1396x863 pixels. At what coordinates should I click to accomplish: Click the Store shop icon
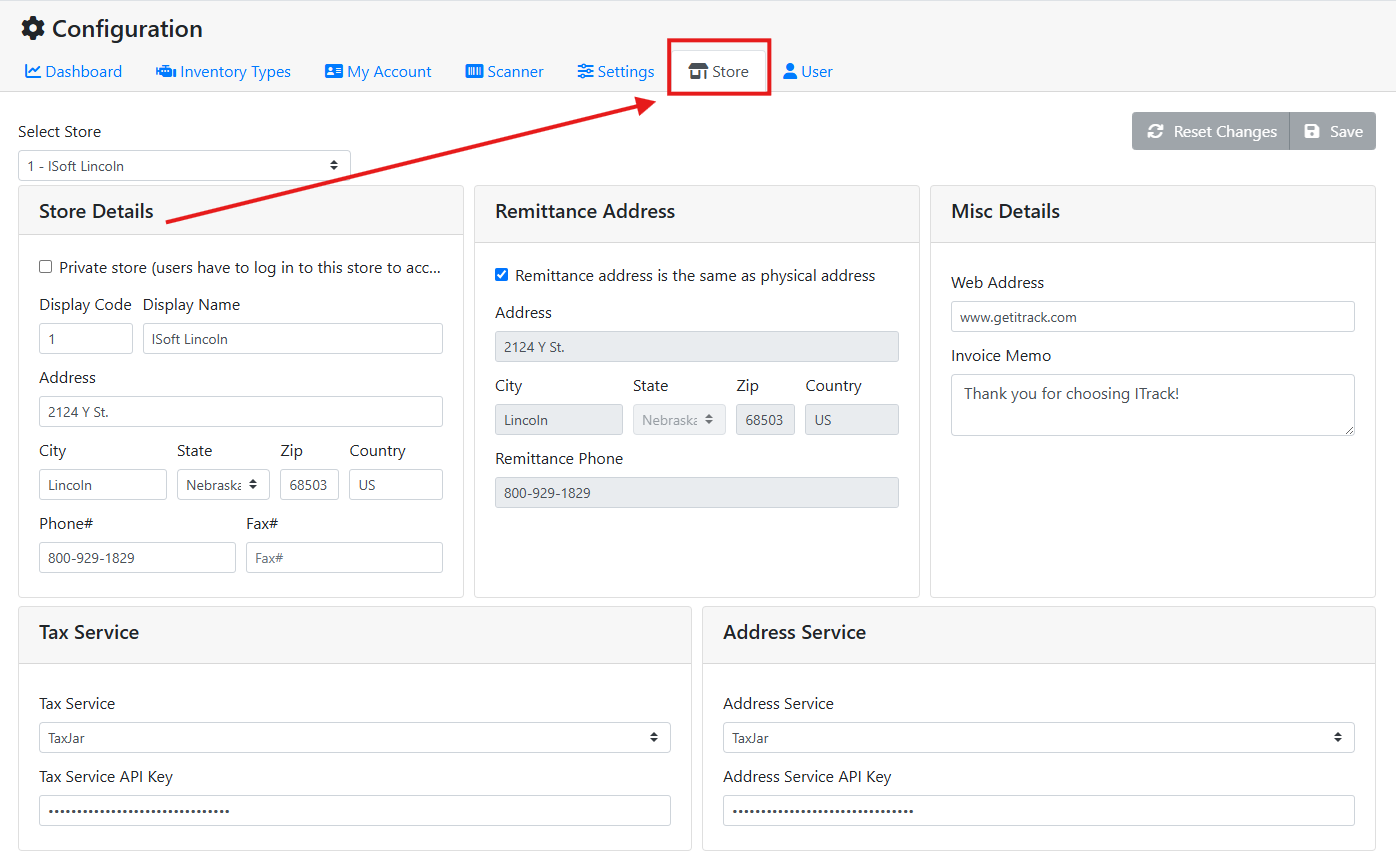[698, 72]
